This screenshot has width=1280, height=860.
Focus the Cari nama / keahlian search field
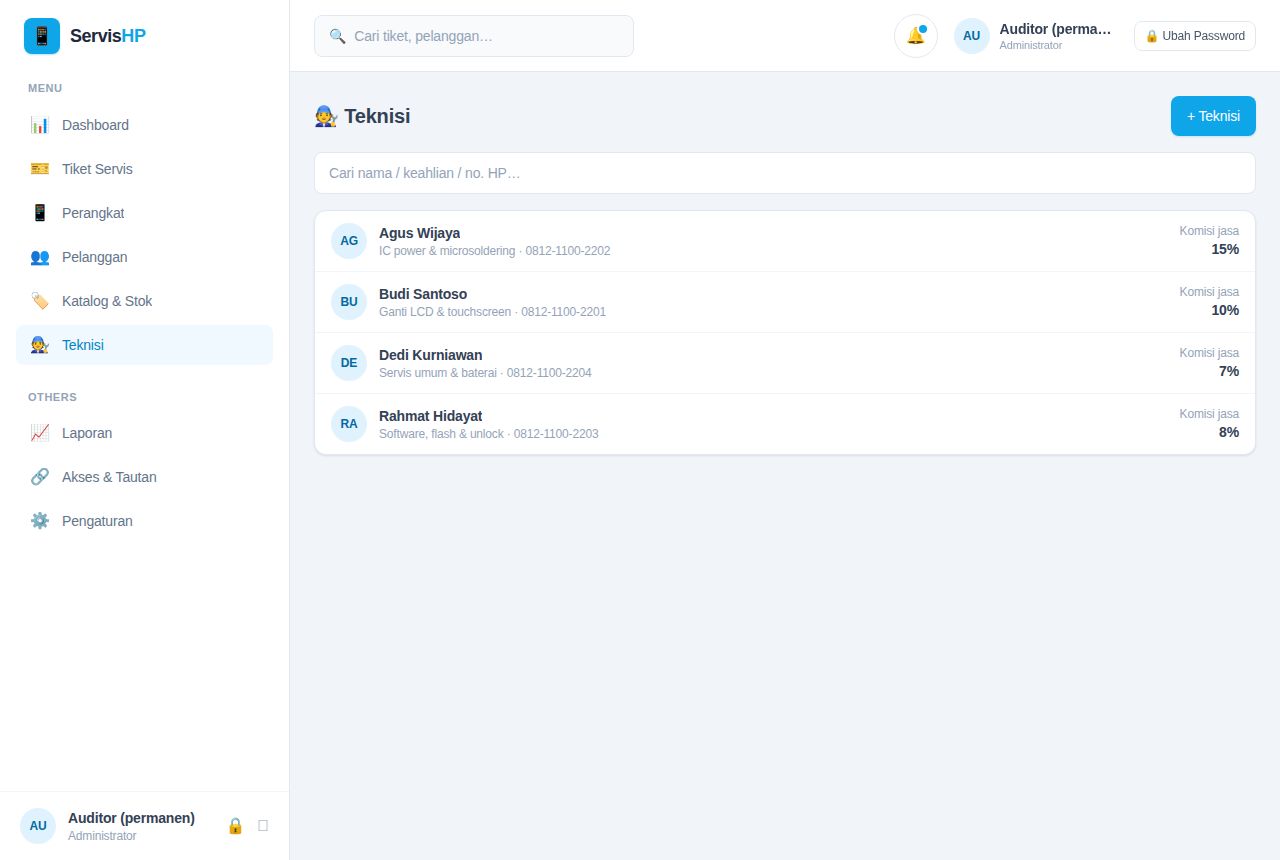[x=785, y=173]
